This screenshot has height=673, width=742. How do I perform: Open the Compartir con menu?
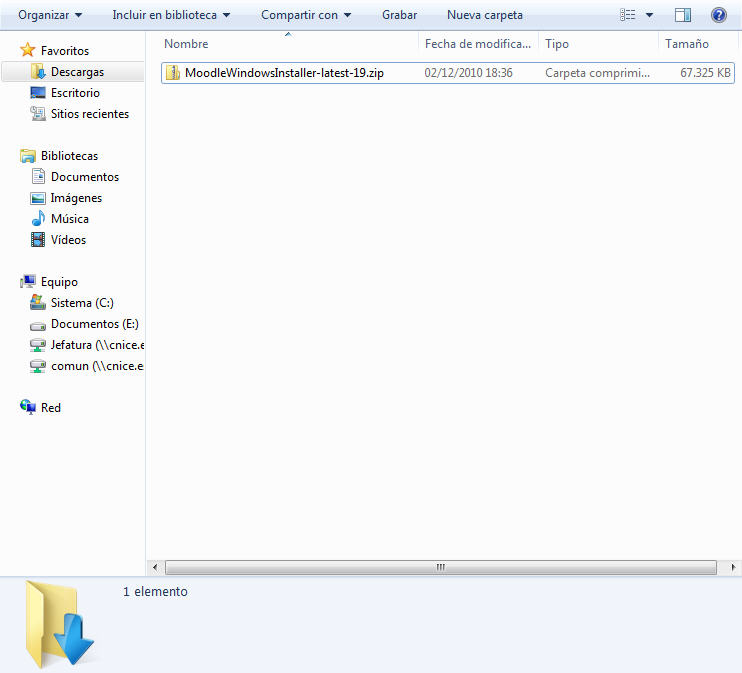[x=306, y=15]
